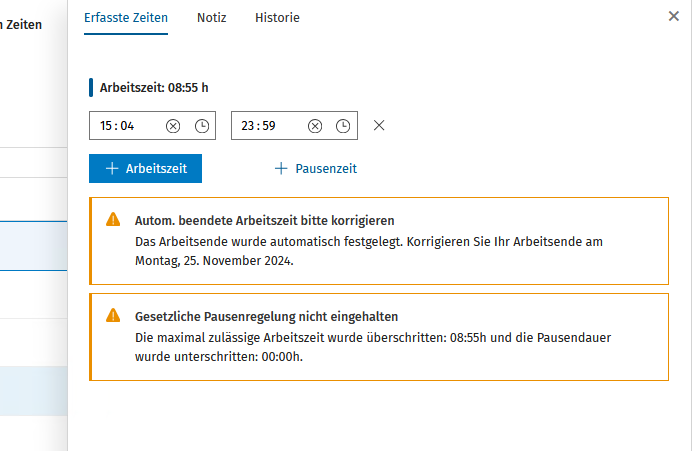Screen dimensions: 692x451
Task: Click warning icon for Pausenregelung notice
Action: point(113,316)
